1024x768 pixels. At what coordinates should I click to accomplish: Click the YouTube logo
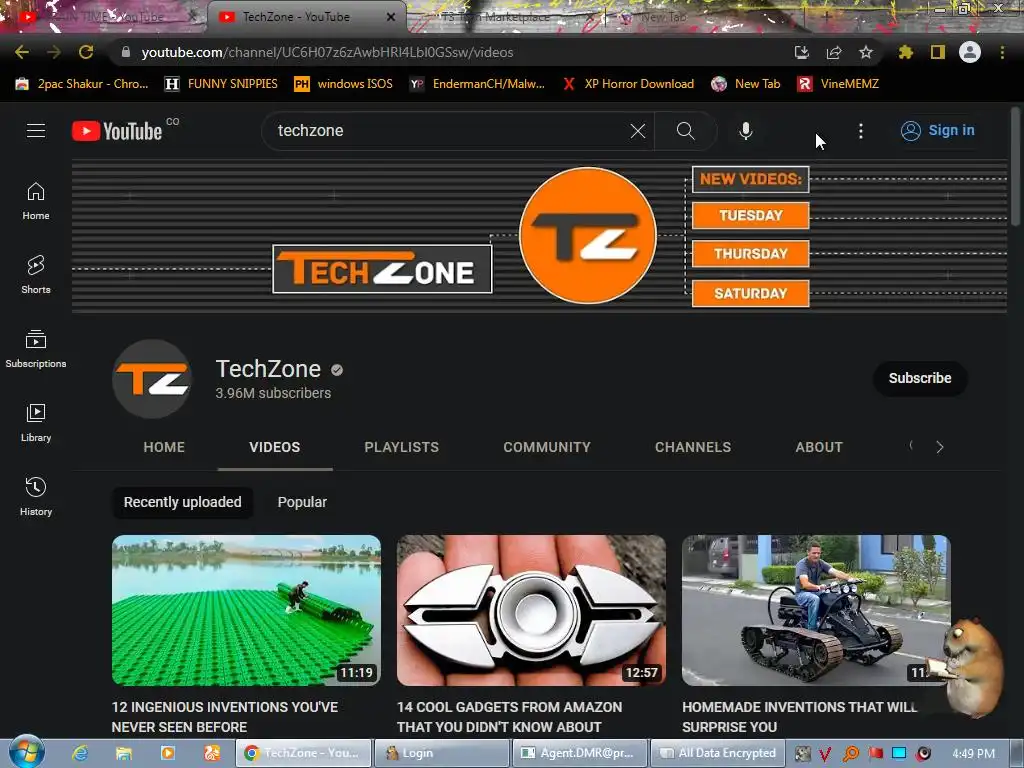(117, 131)
